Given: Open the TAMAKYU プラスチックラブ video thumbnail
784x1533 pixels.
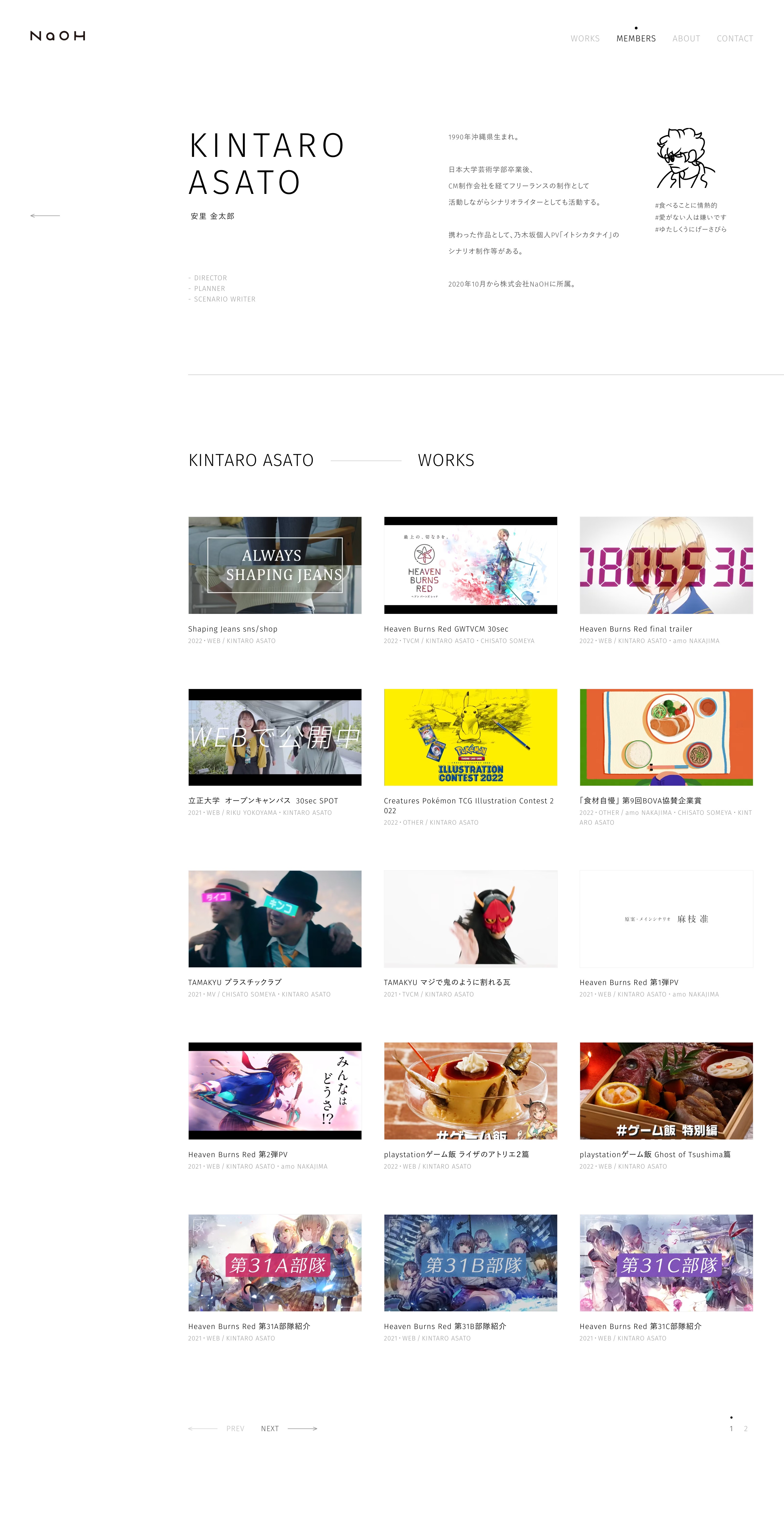Looking at the screenshot, I should tap(275, 918).
